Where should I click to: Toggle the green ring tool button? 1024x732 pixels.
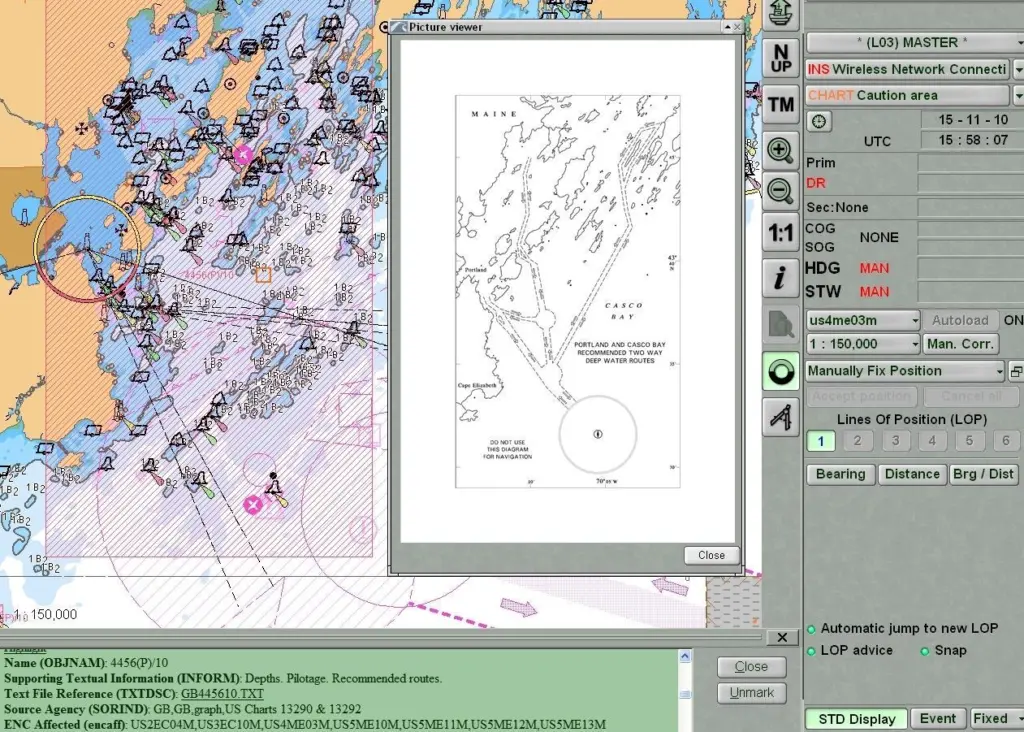pyautogui.click(x=780, y=372)
